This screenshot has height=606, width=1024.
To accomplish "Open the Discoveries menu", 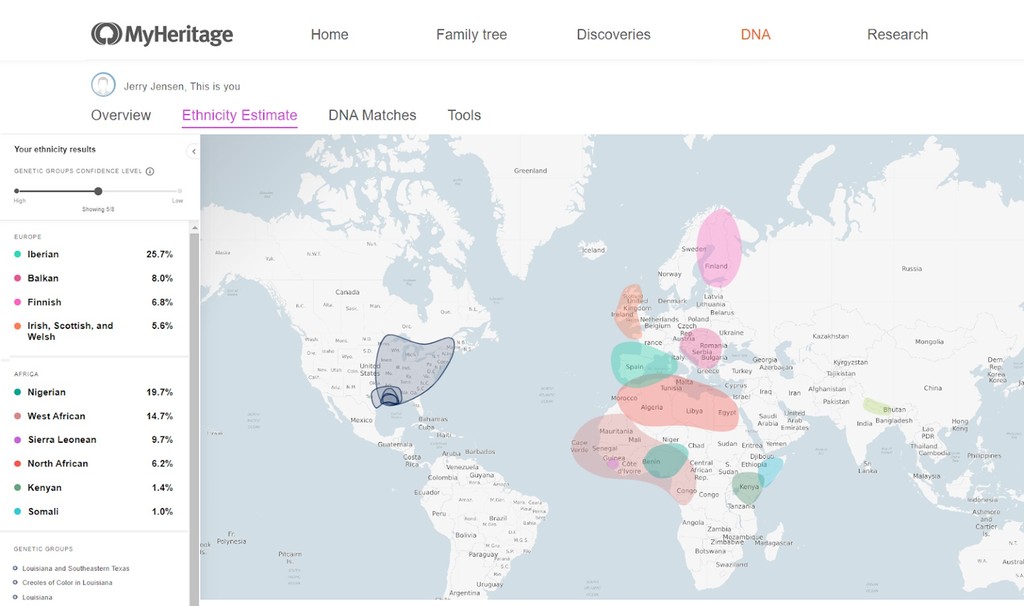I will 613,34.
